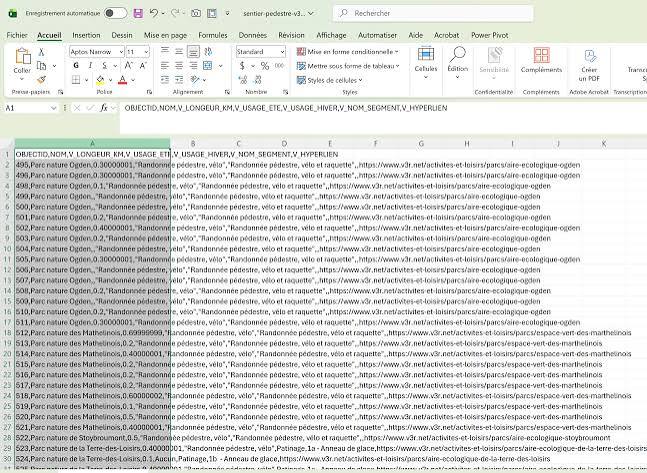Increase font size with the larger A icon
The width and height of the screenshot is (647, 473).
tap(128, 65)
